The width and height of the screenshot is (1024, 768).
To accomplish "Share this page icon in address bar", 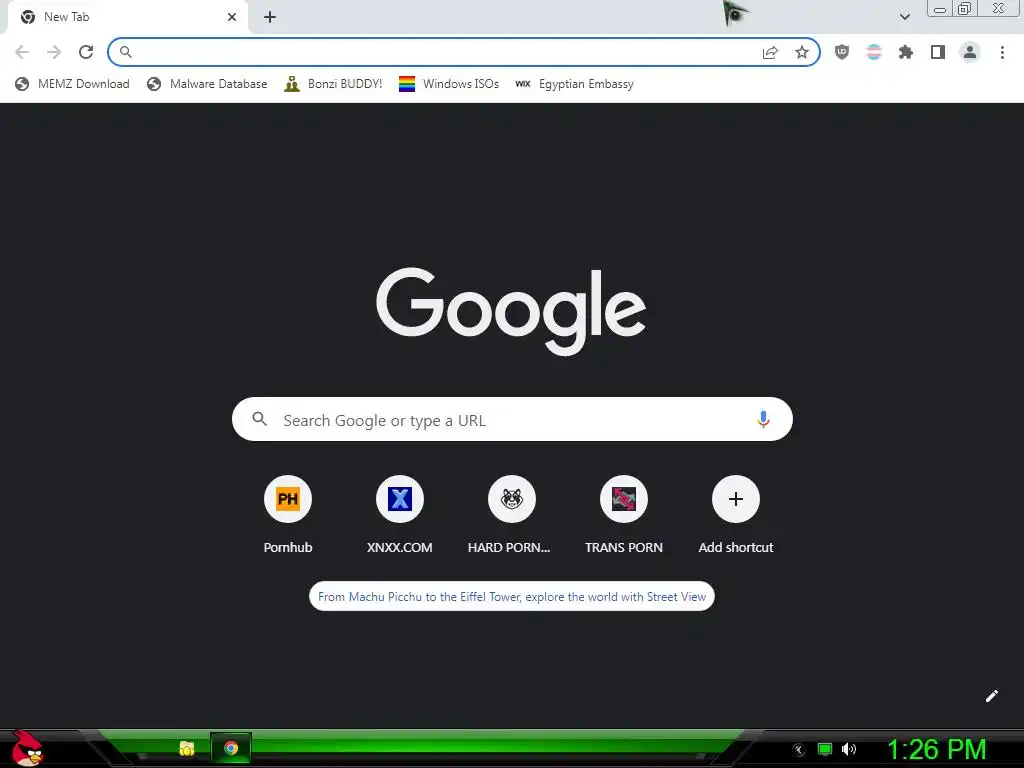I will 770,52.
